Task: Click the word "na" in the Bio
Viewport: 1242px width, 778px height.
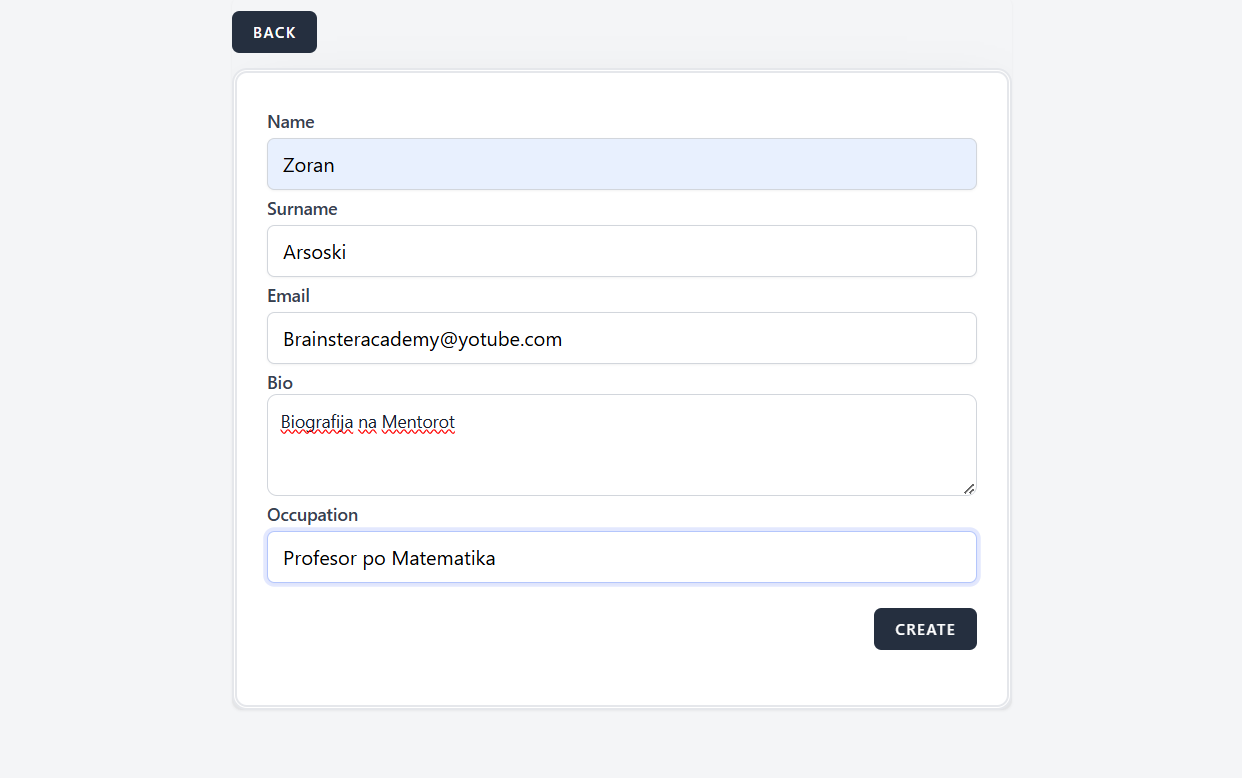Action: (x=367, y=422)
